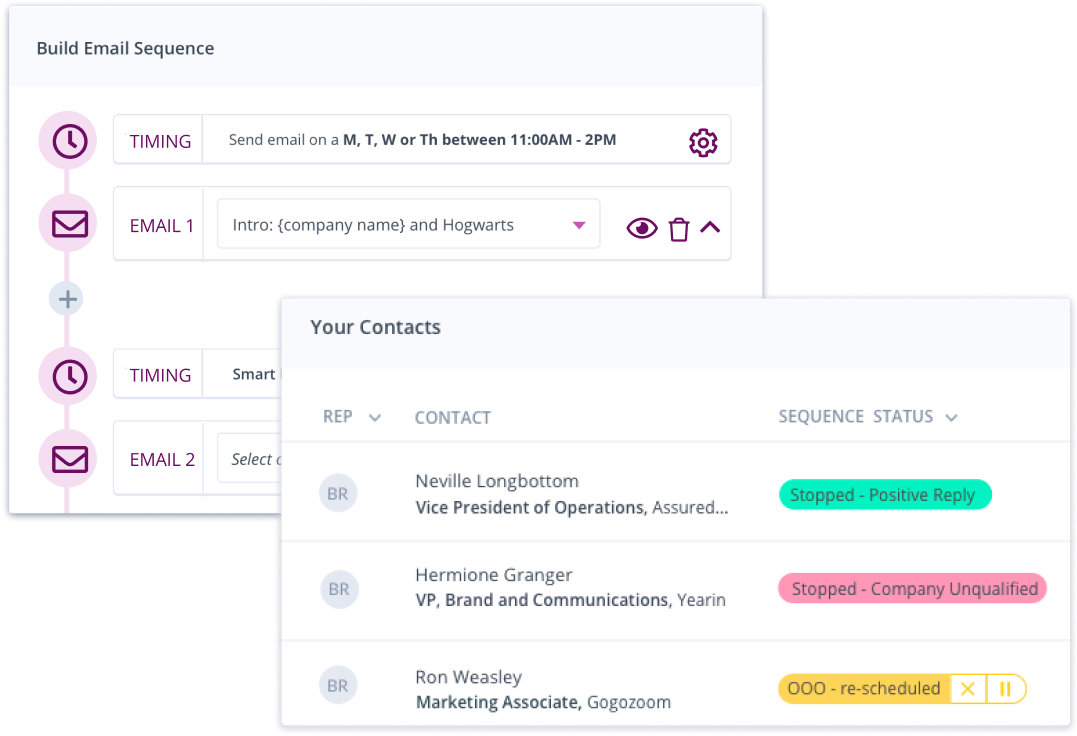Open Neville Longbottom's contact entry
1077x736 pixels.
click(496, 481)
